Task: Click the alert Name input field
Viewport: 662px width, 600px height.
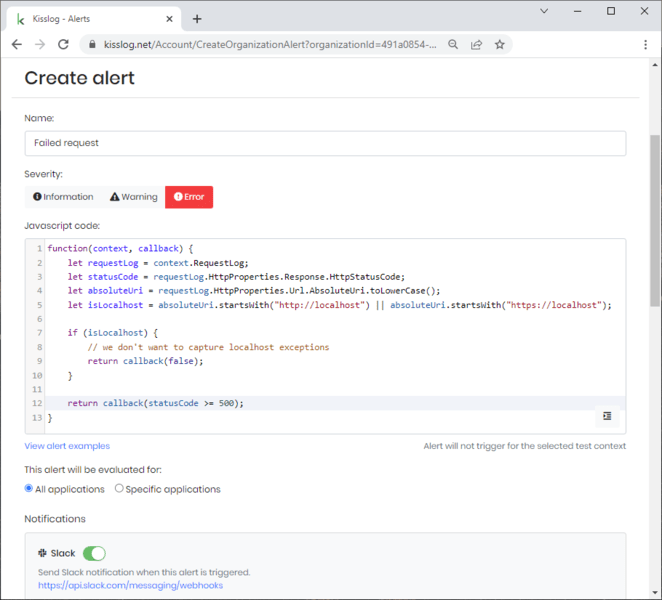Action: coord(325,143)
